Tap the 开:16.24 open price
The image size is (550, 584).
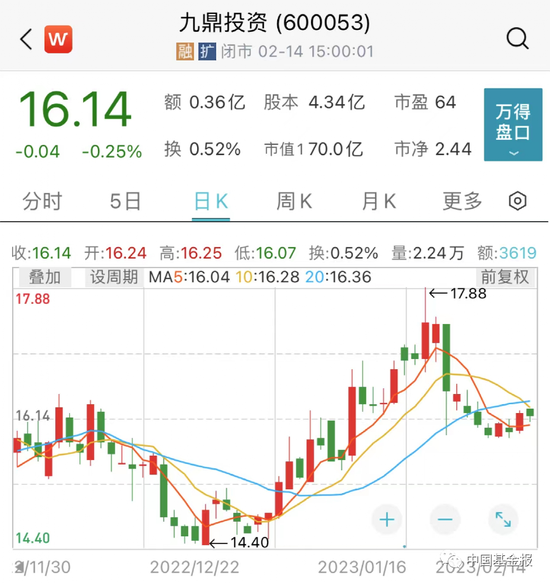coord(115,253)
